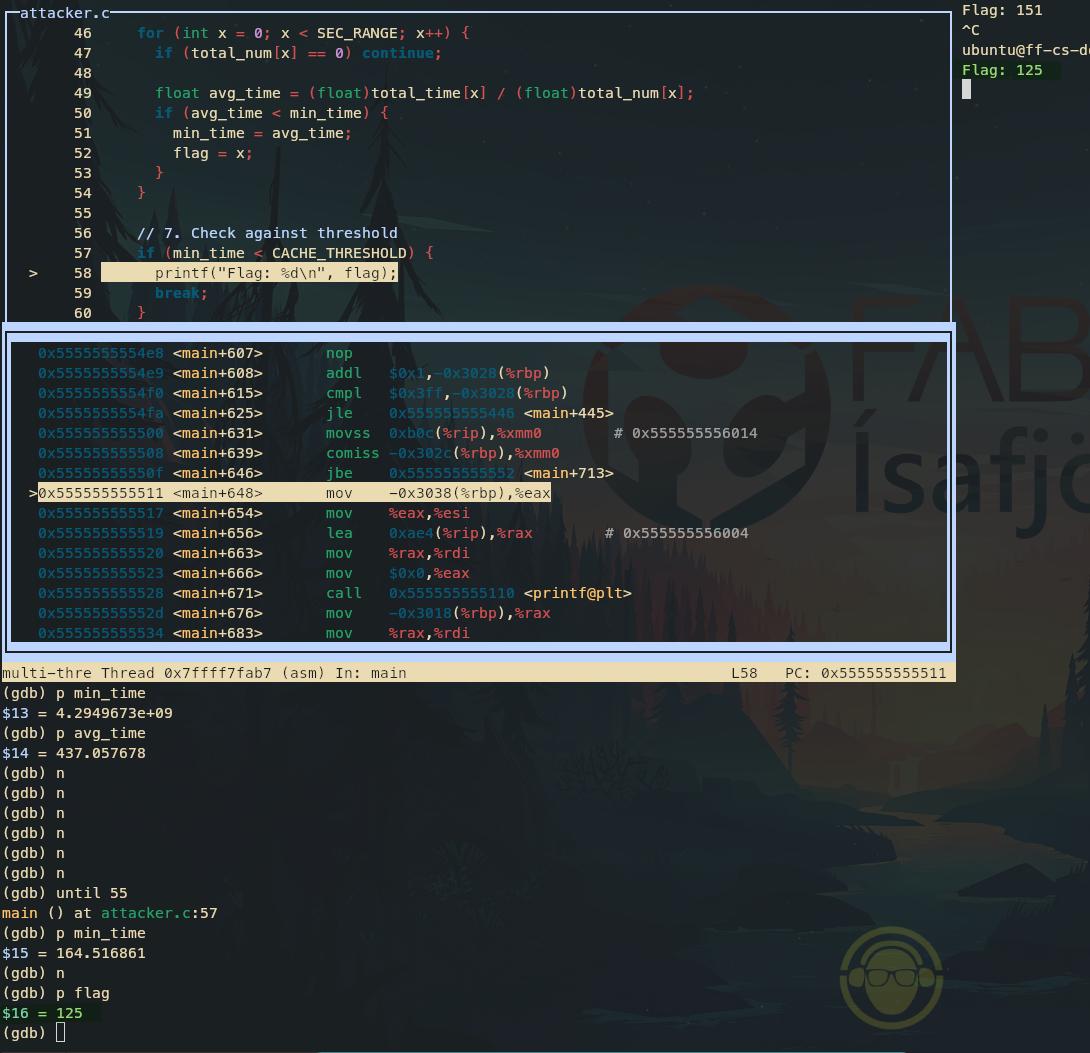1090x1053 pixels.
Task: Select the 'main () at attacker.c:57' output line
Action: pyautogui.click(x=110, y=913)
